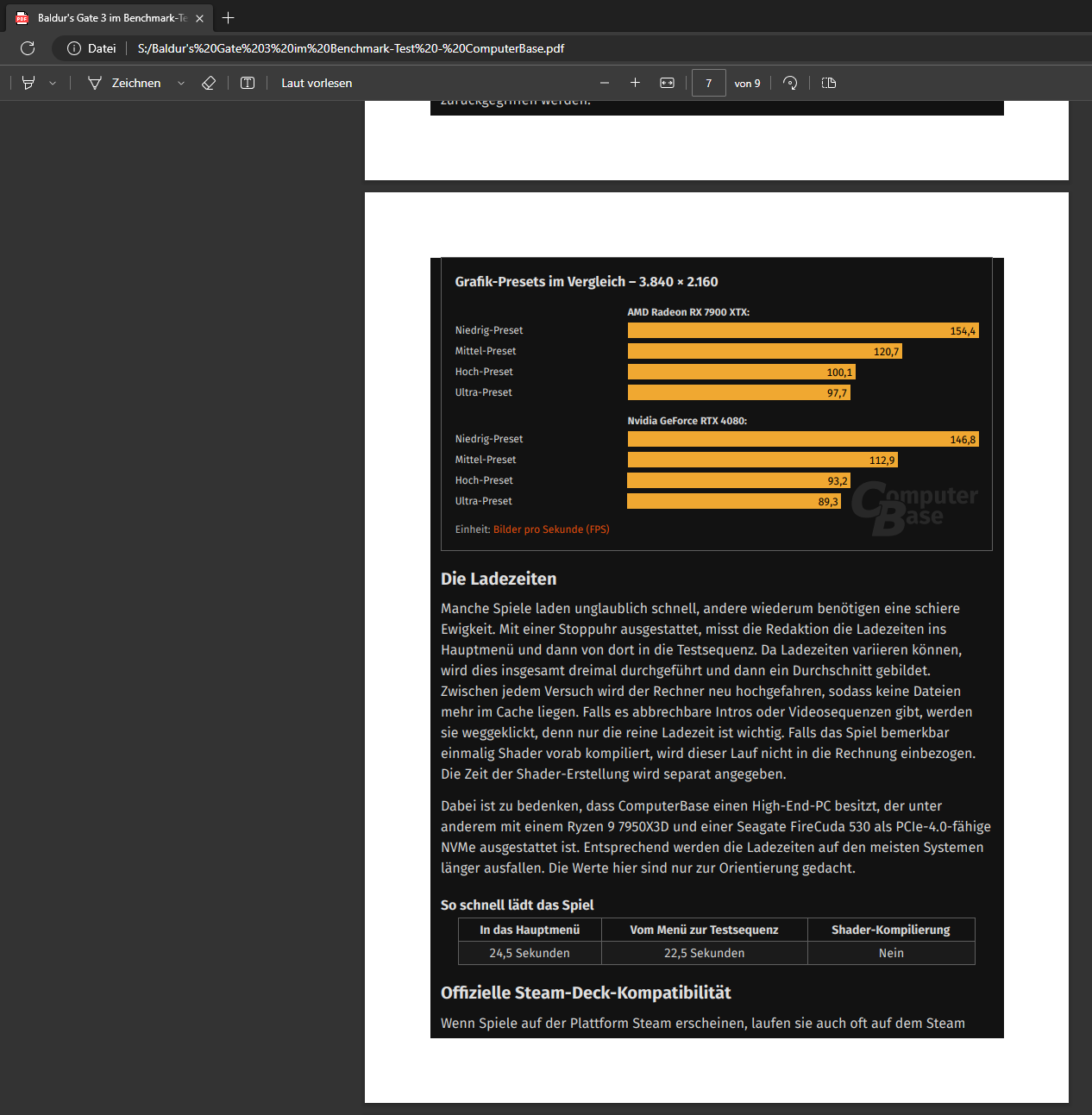This screenshot has height=1115, width=1092.
Task: Click the address bar file path
Action: [x=351, y=48]
